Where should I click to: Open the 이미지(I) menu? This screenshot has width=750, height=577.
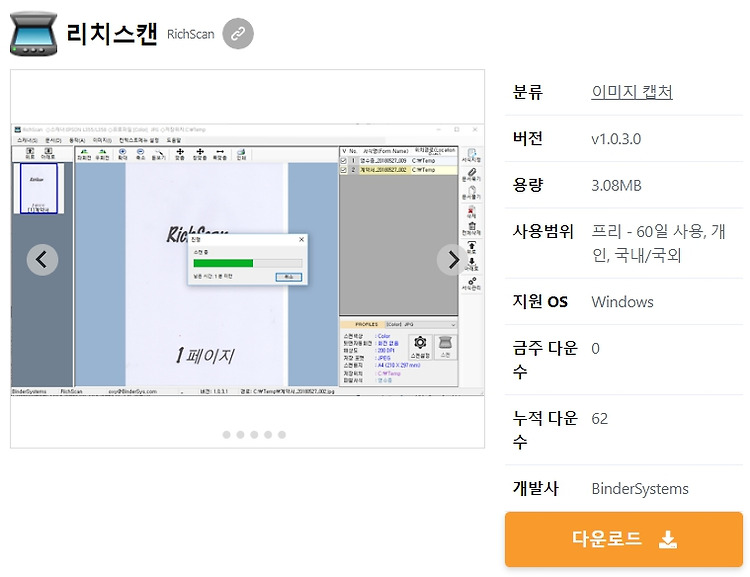pyautogui.click(x=102, y=140)
